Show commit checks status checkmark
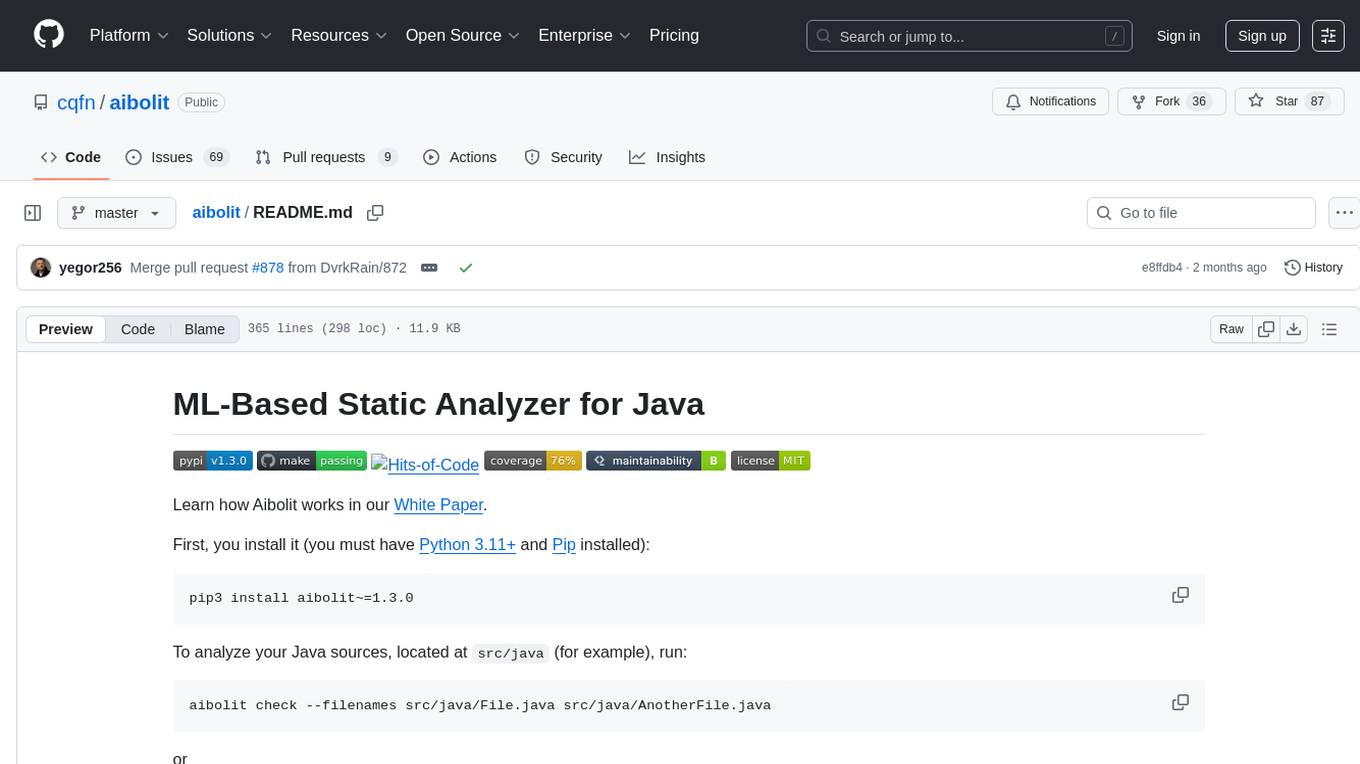 pos(465,268)
